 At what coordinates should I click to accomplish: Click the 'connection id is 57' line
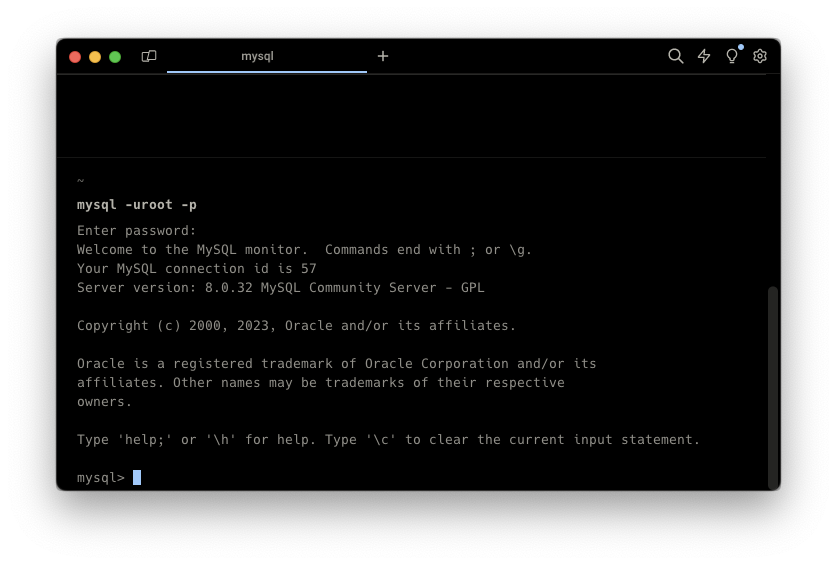[x=197, y=269]
